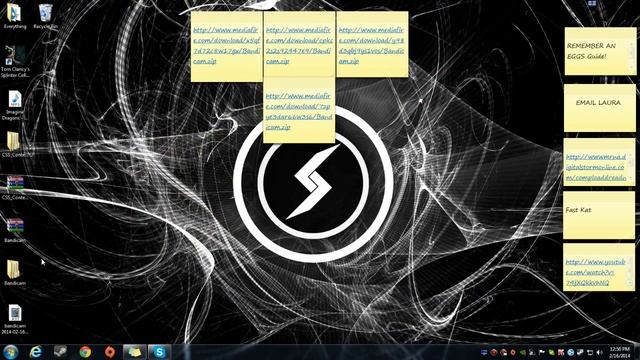640x360 pixels.
Task: Select Tom Clancy's Splinter Cell shortcut
Action: (15, 61)
